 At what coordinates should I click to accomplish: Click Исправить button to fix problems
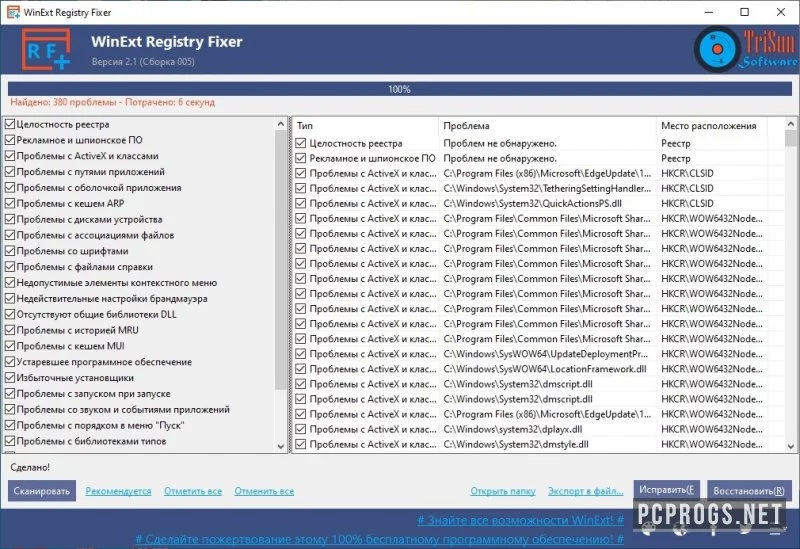tap(666, 490)
